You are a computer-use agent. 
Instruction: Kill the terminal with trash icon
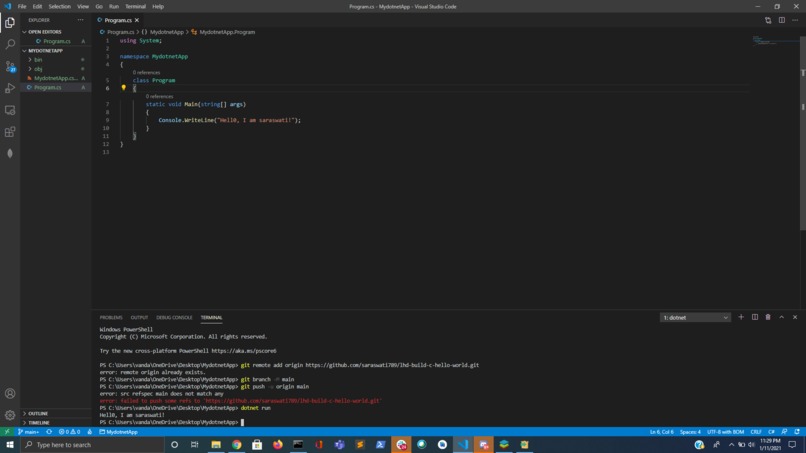(x=768, y=317)
